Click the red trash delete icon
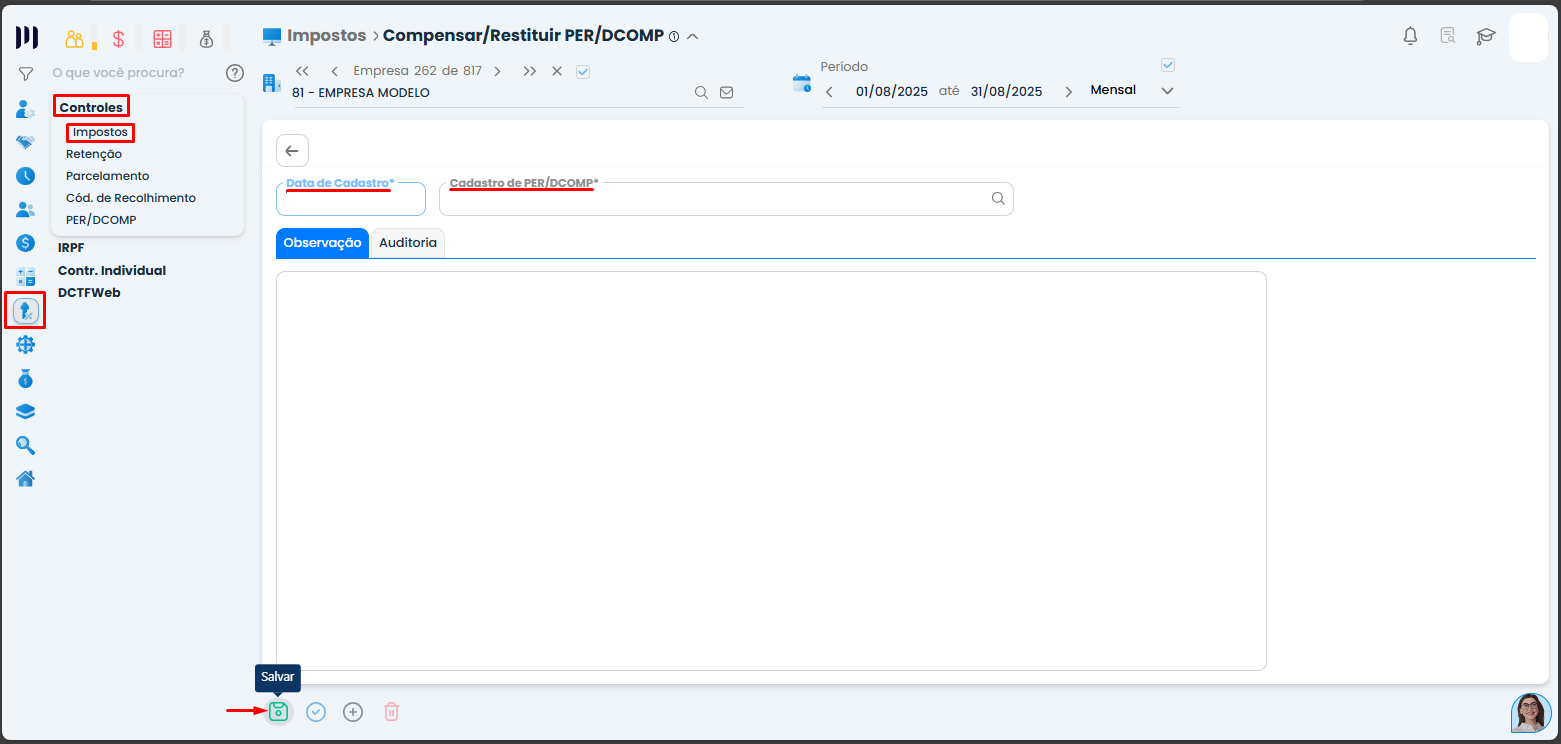1561x744 pixels. (x=392, y=712)
